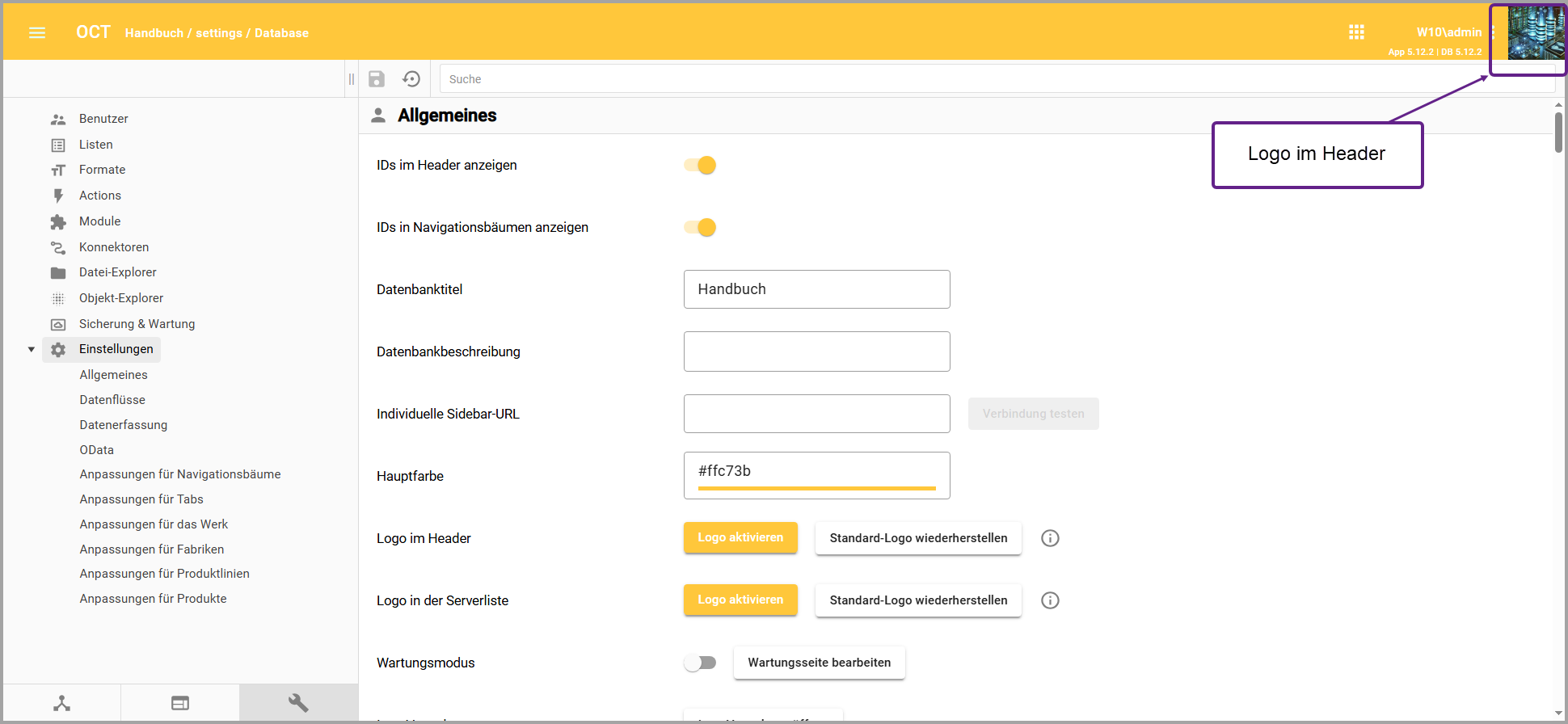Screen dimensions: 1568x724
Task: Enable the Wartungsmodus switch
Action: pos(700,663)
